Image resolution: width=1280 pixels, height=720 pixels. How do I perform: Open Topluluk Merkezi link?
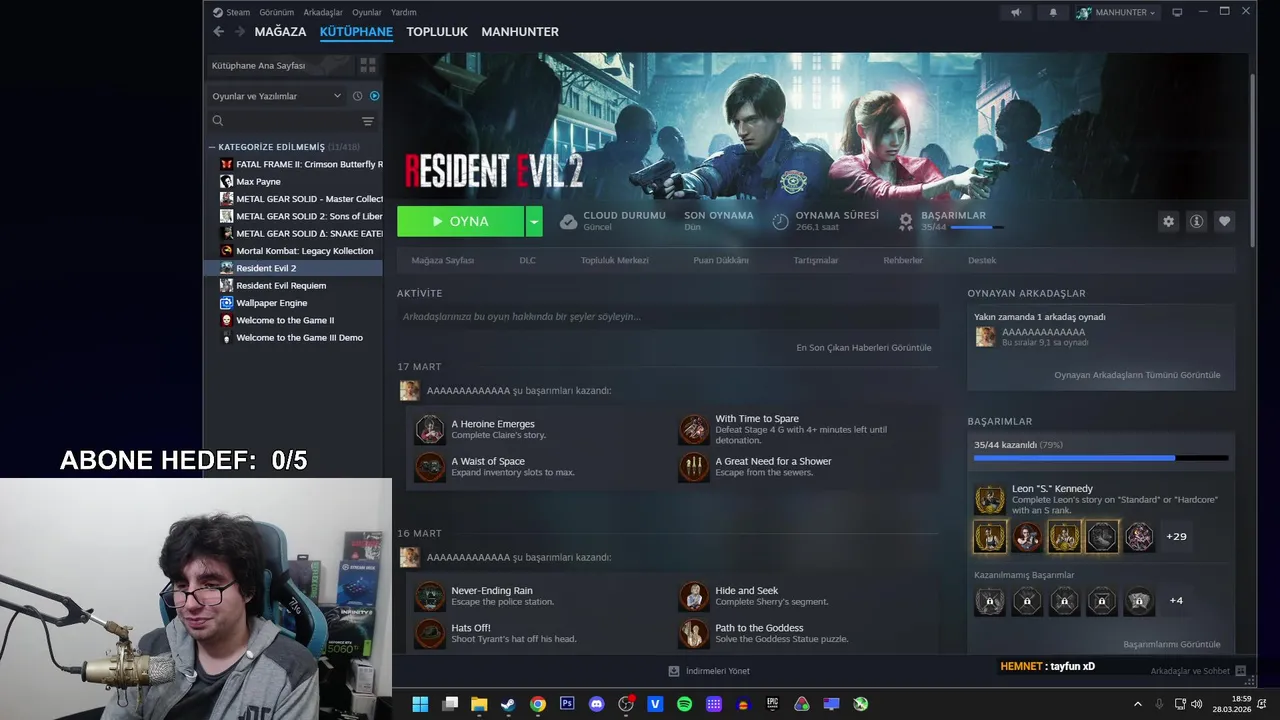click(x=614, y=260)
